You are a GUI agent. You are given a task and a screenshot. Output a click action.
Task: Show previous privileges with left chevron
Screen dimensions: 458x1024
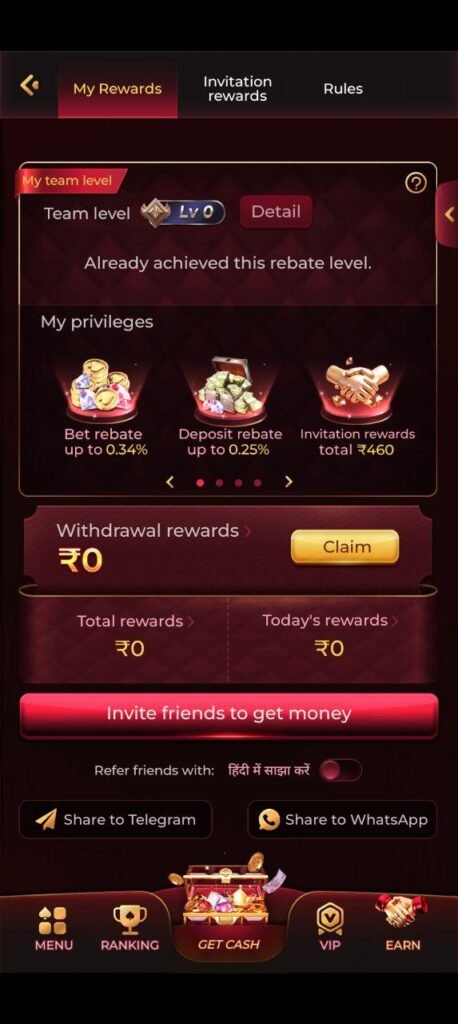170,482
